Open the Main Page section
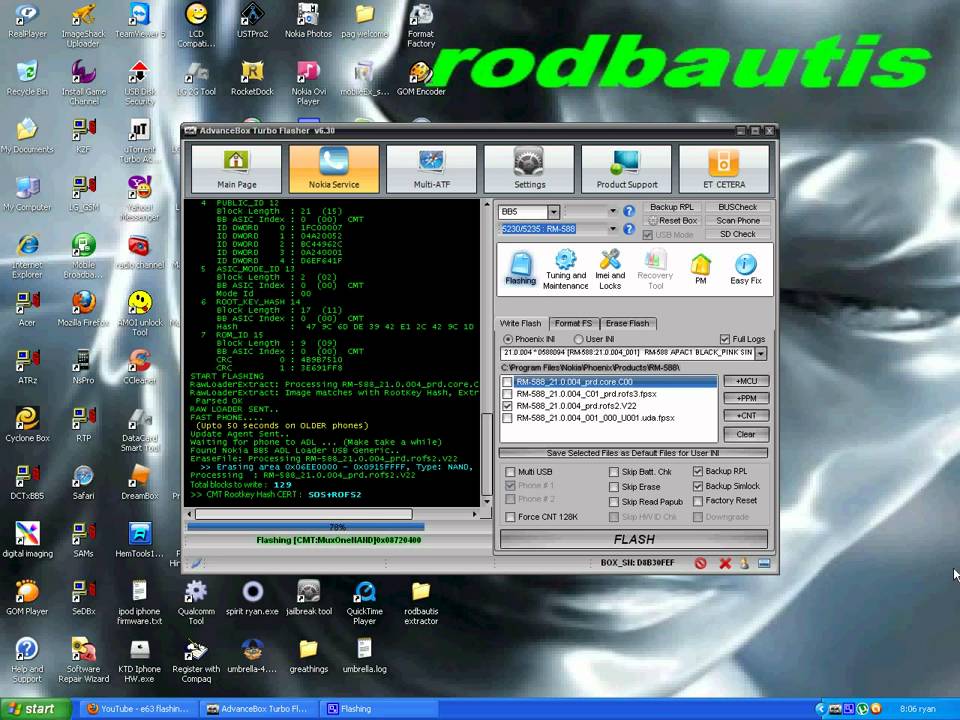Screen dimensions: 960x720 [236, 168]
